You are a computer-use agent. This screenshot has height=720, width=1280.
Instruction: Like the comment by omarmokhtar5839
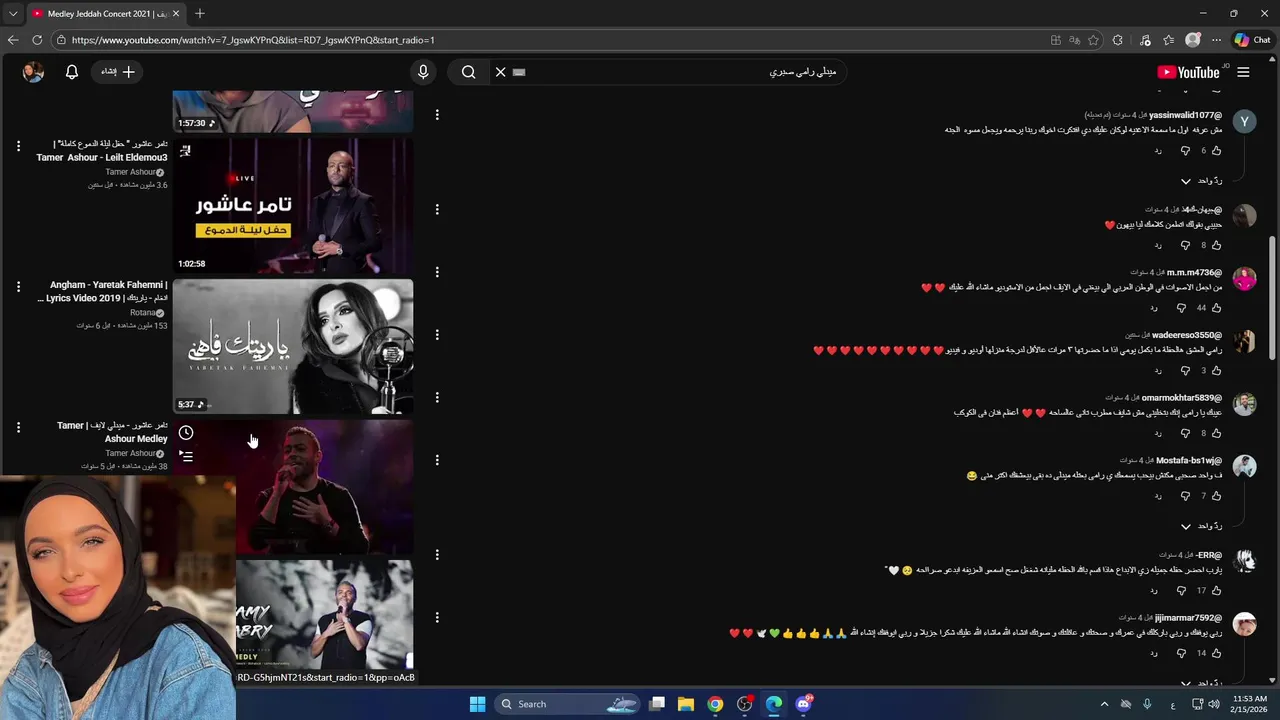point(1216,433)
